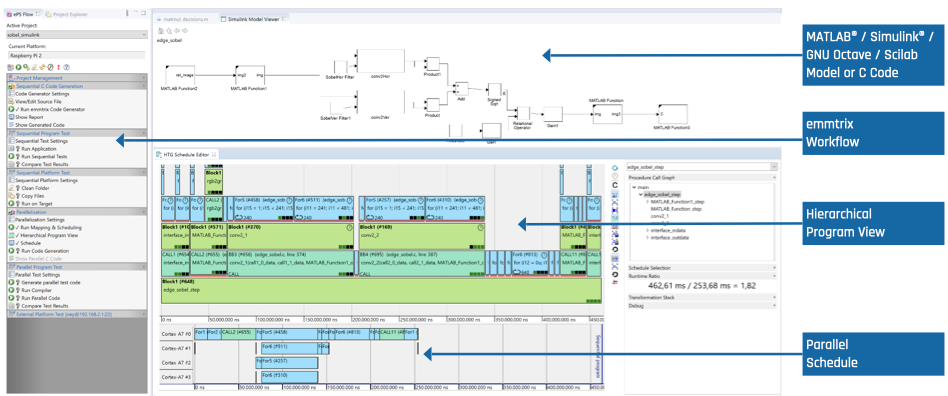
Task: Click the green run icon for Run Sequential Tests
Action: click(x=11, y=157)
